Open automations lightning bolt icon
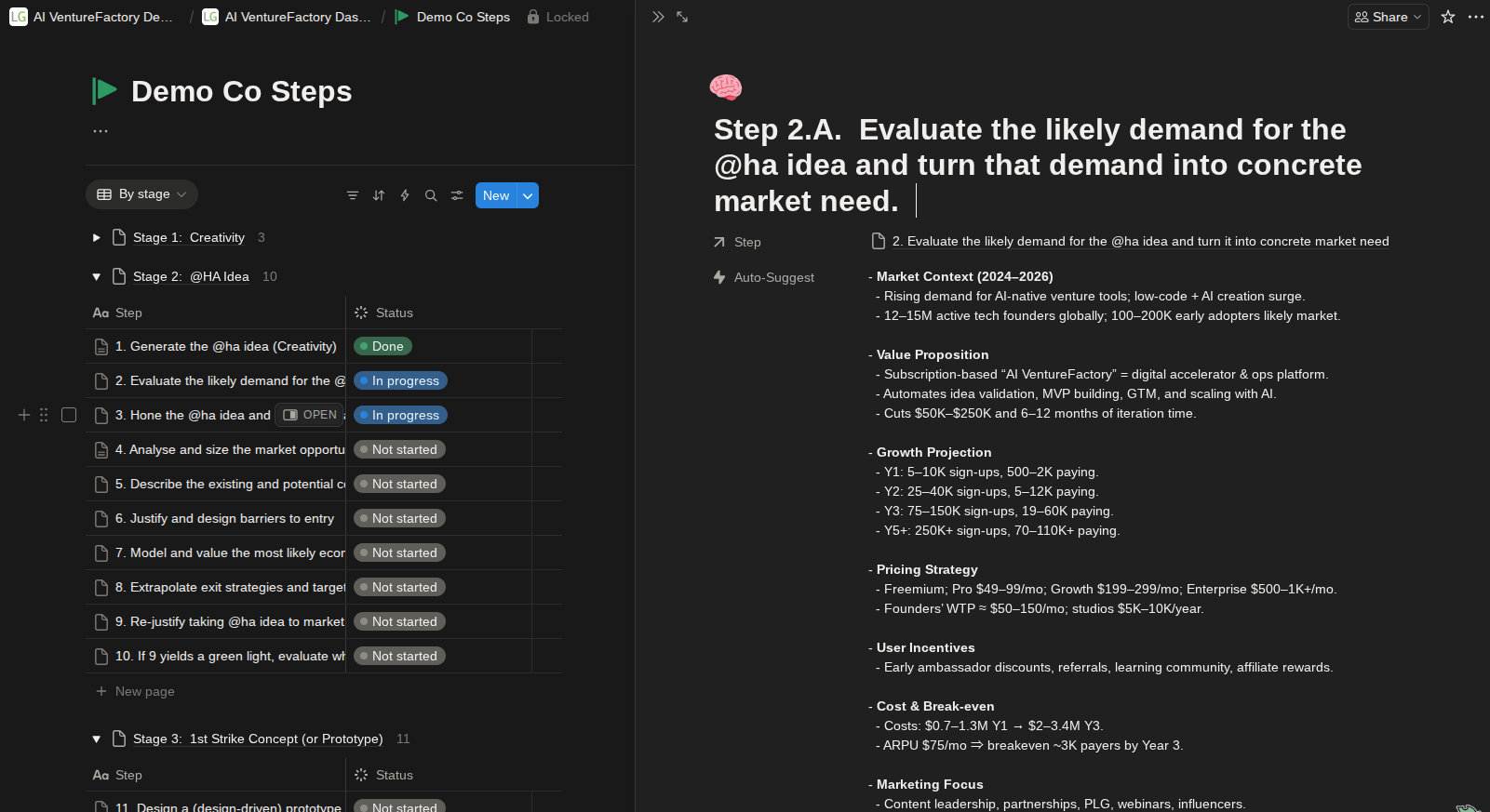 (405, 195)
